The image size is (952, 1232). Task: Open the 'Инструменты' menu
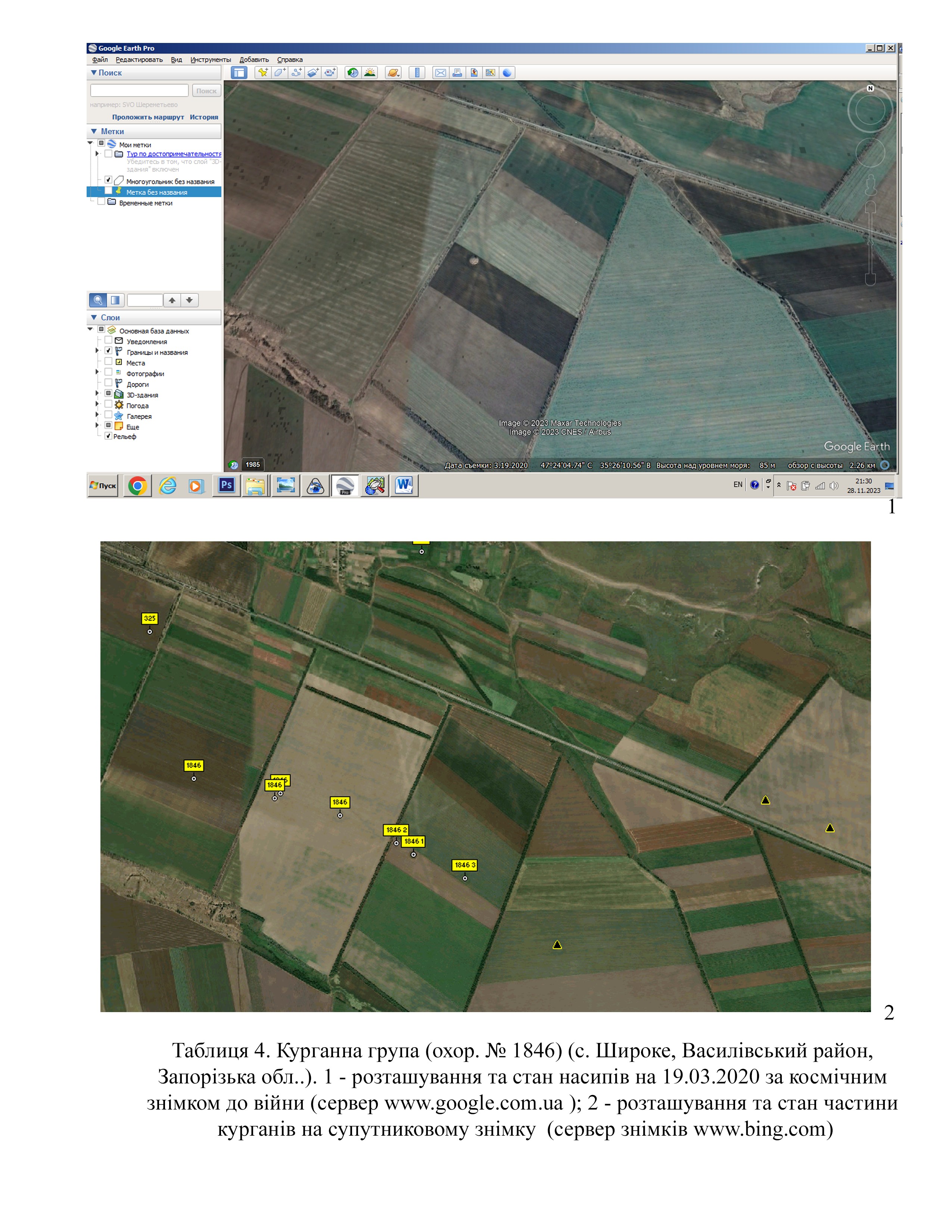point(210,60)
